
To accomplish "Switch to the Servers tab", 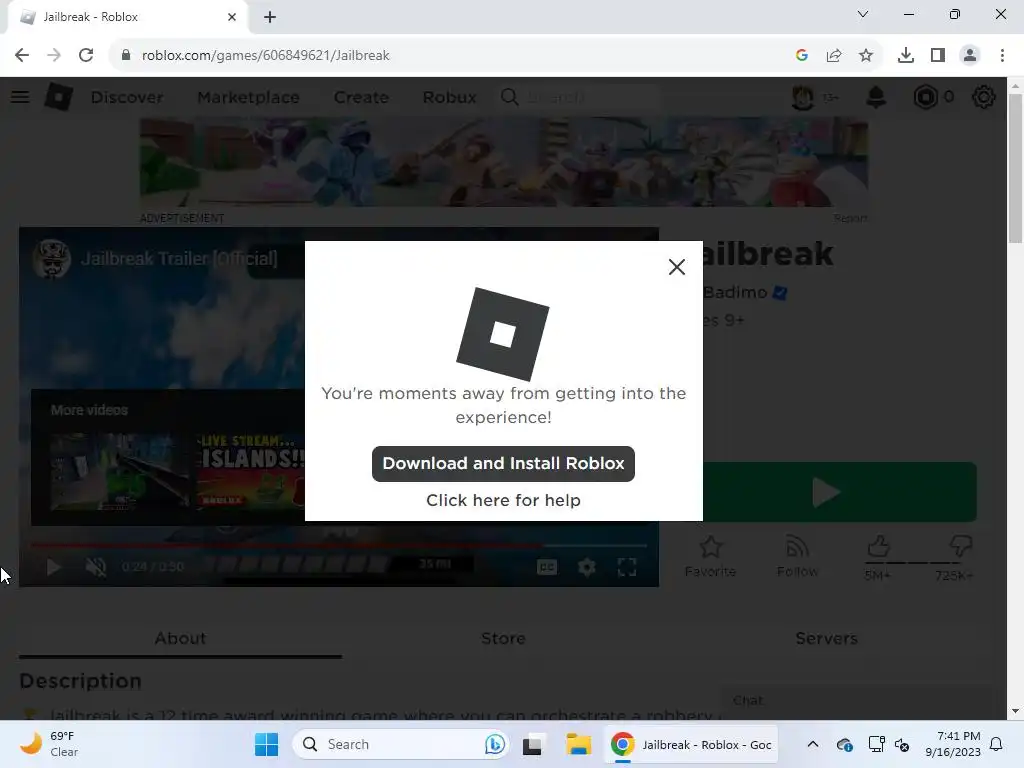I will coord(826,638).
